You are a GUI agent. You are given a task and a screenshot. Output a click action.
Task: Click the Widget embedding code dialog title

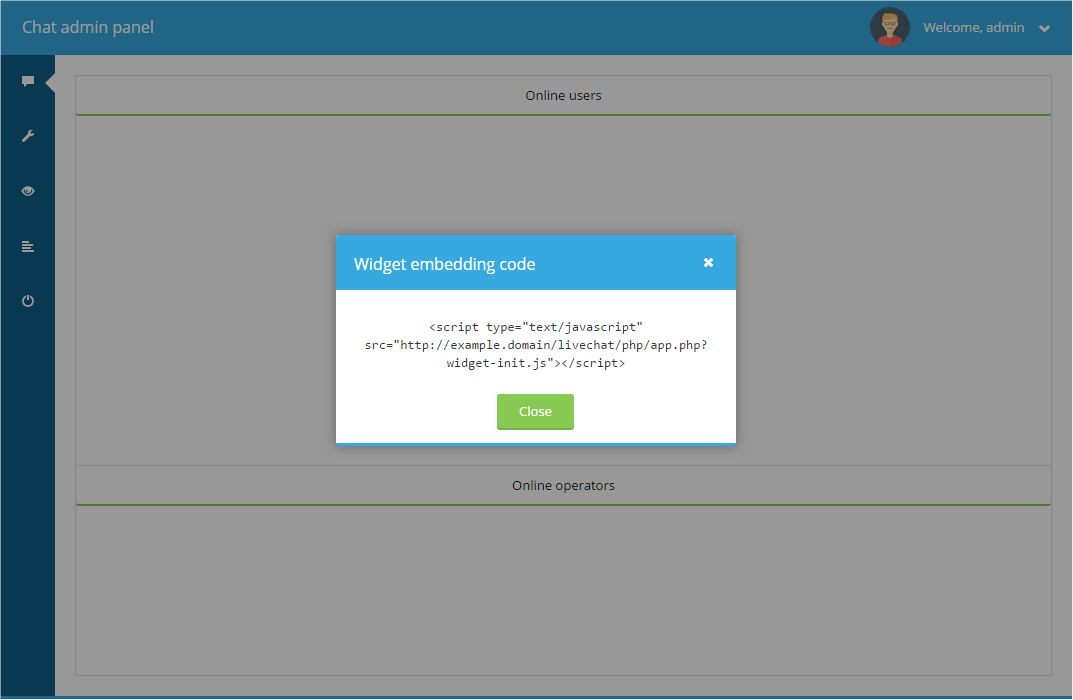click(x=444, y=264)
